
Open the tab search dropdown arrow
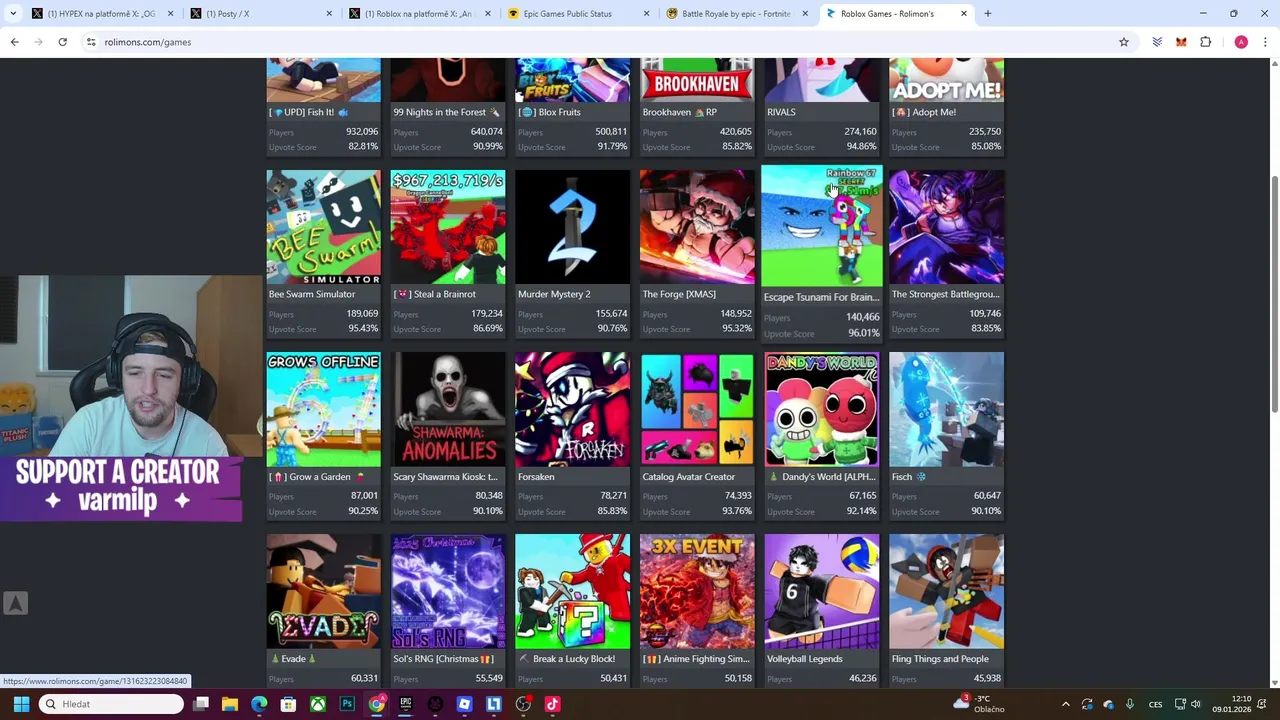click(x=13, y=14)
